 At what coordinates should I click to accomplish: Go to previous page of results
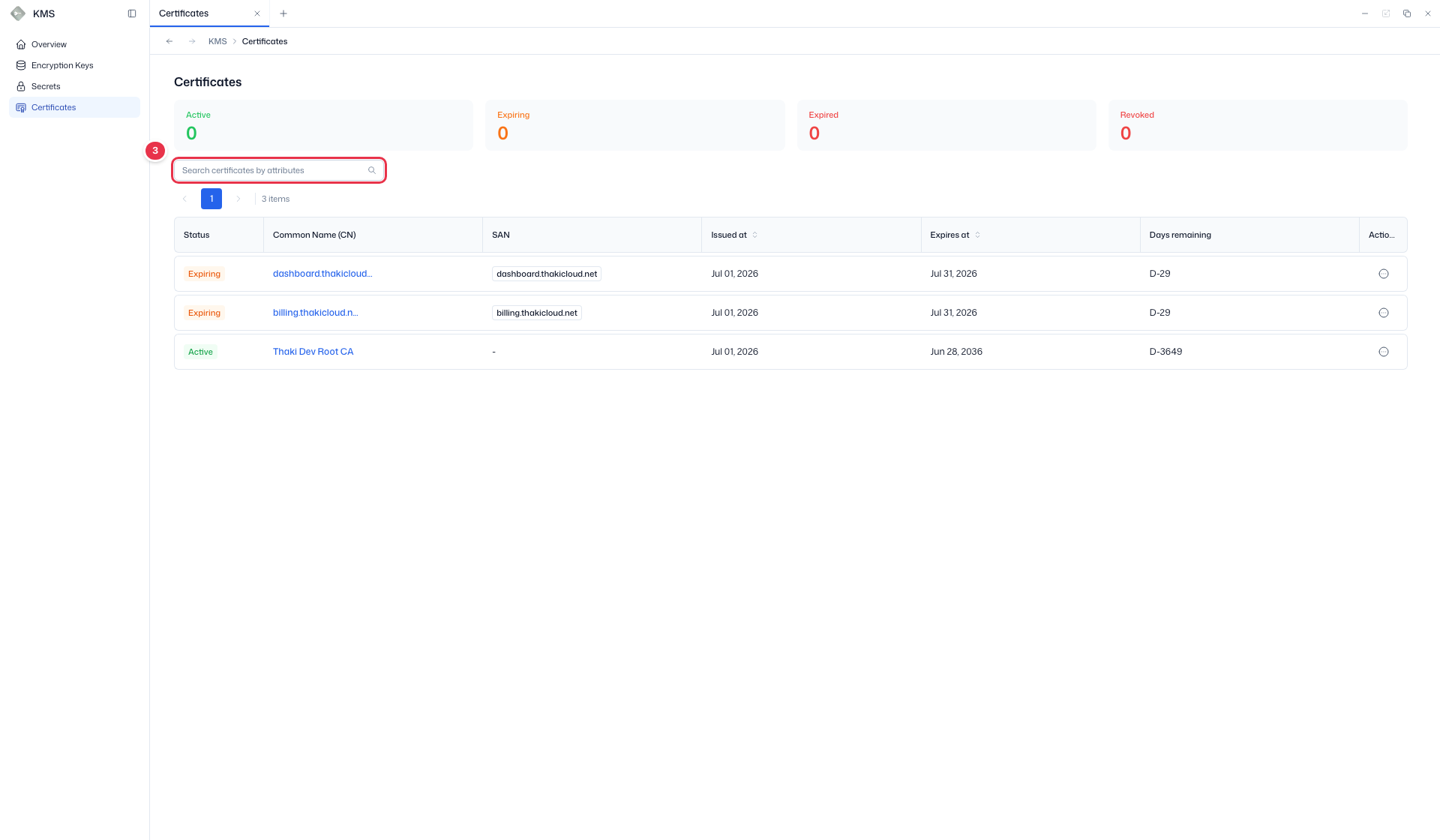[184, 199]
